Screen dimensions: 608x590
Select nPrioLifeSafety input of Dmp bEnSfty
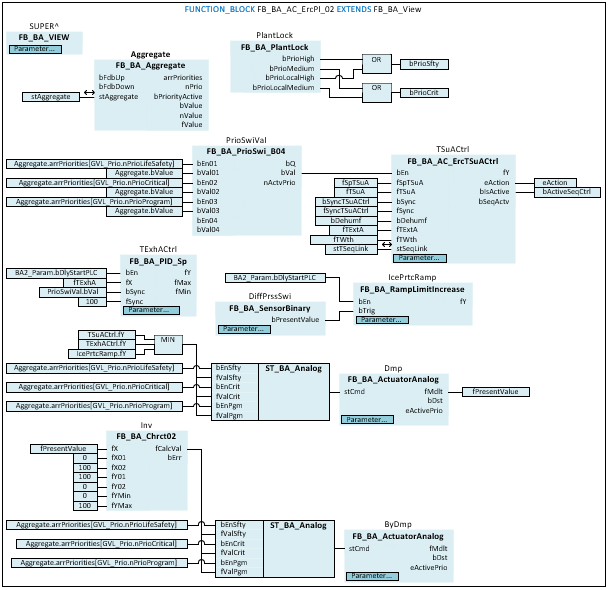click(x=94, y=368)
